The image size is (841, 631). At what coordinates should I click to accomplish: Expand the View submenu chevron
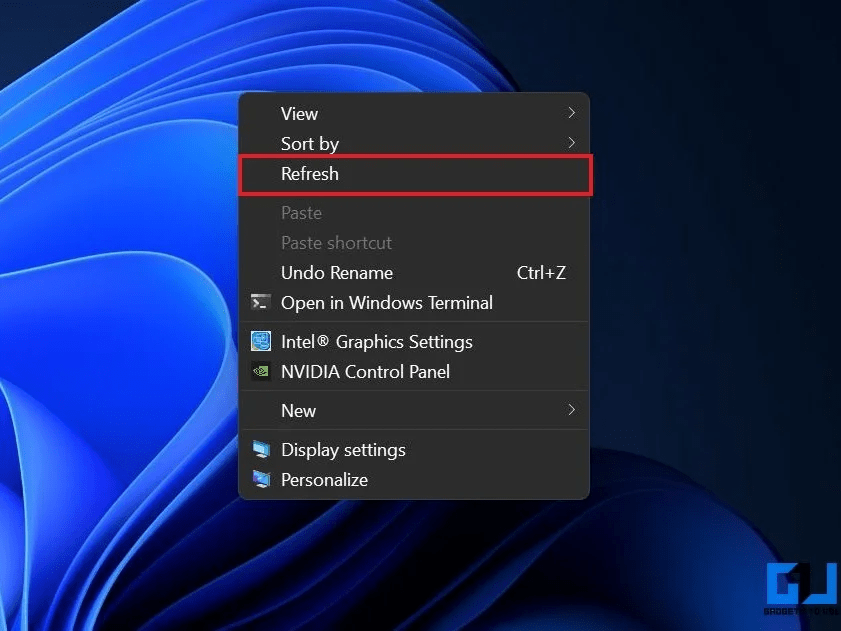point(571,113)
